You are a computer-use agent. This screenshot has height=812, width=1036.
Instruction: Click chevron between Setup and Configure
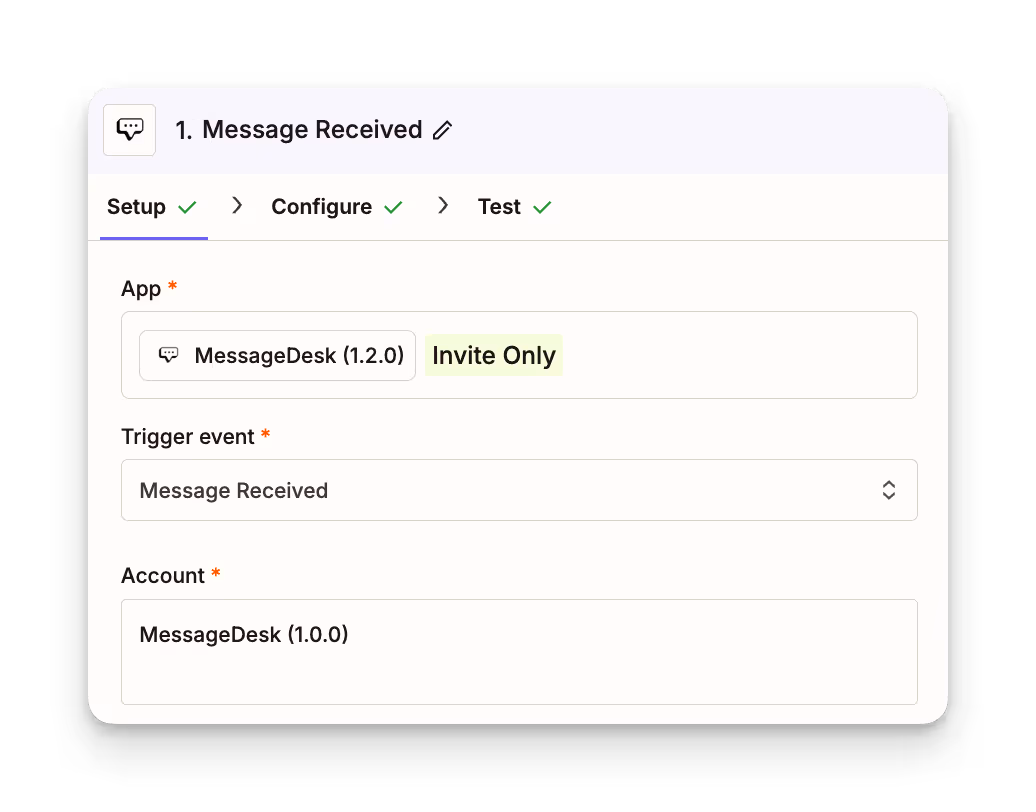[x=237, y=206]
